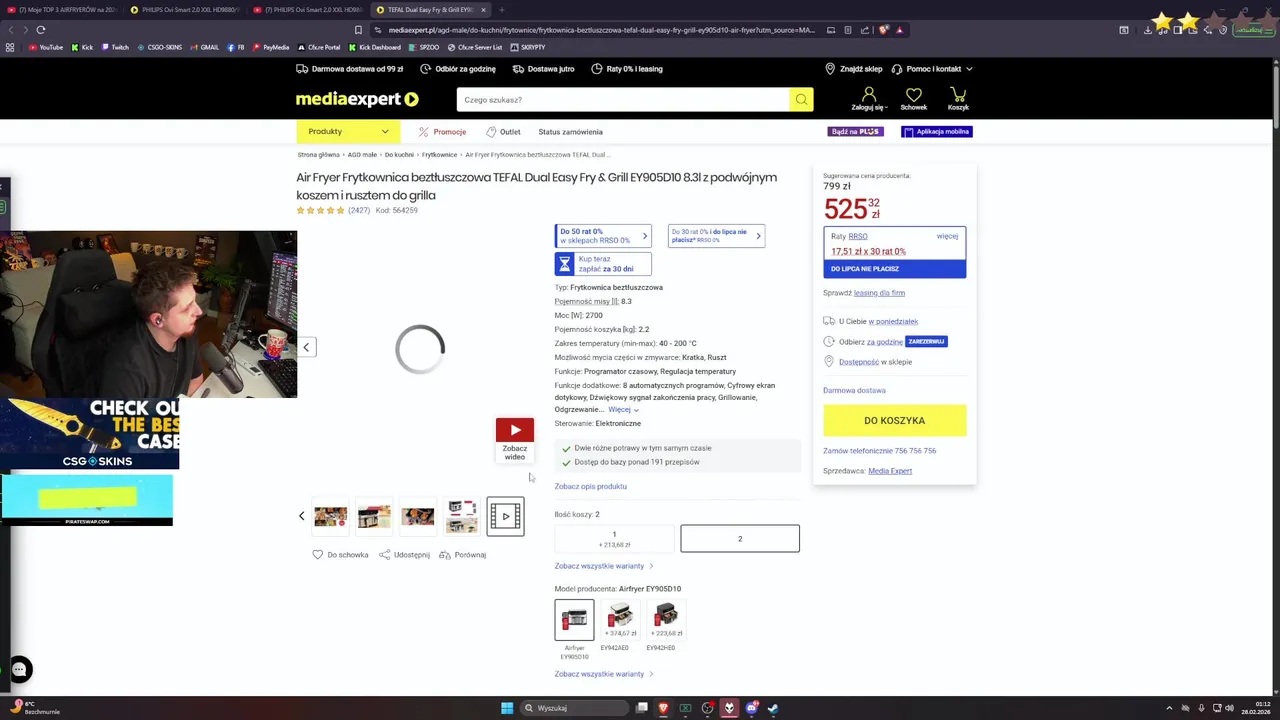Click Bądź na PLUS badge

point(855,132)
